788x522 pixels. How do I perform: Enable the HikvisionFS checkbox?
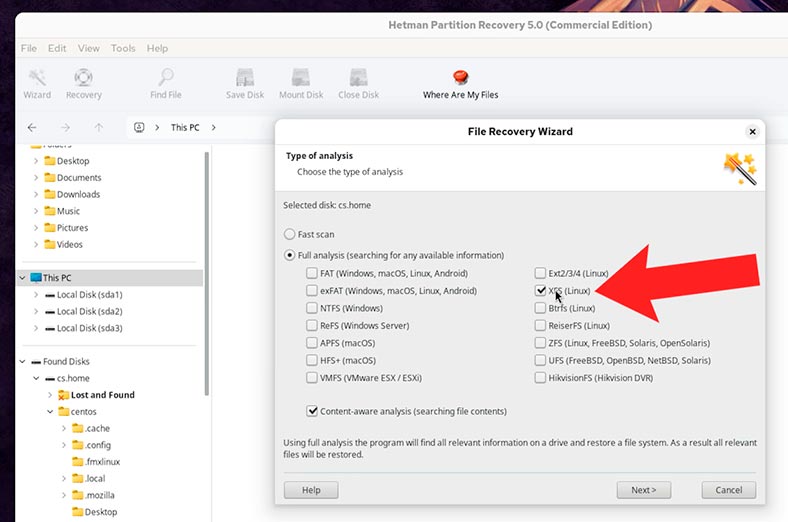[x=540, y=378]
